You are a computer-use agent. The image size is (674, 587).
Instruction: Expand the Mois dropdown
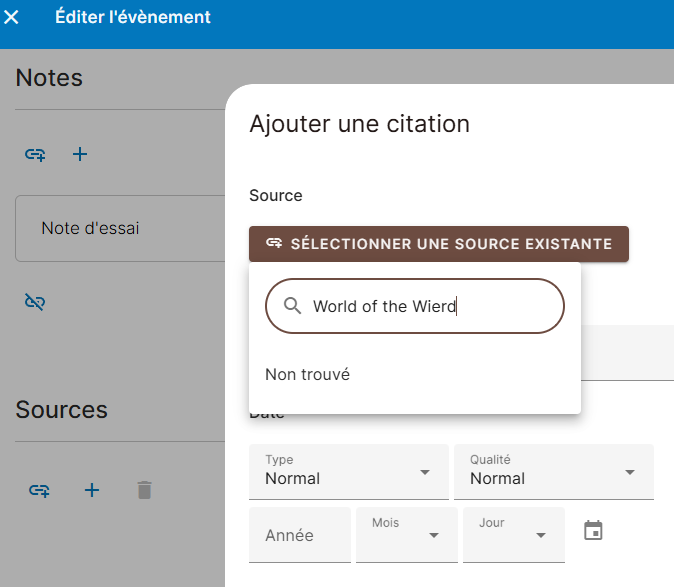(x=406, y=535)
